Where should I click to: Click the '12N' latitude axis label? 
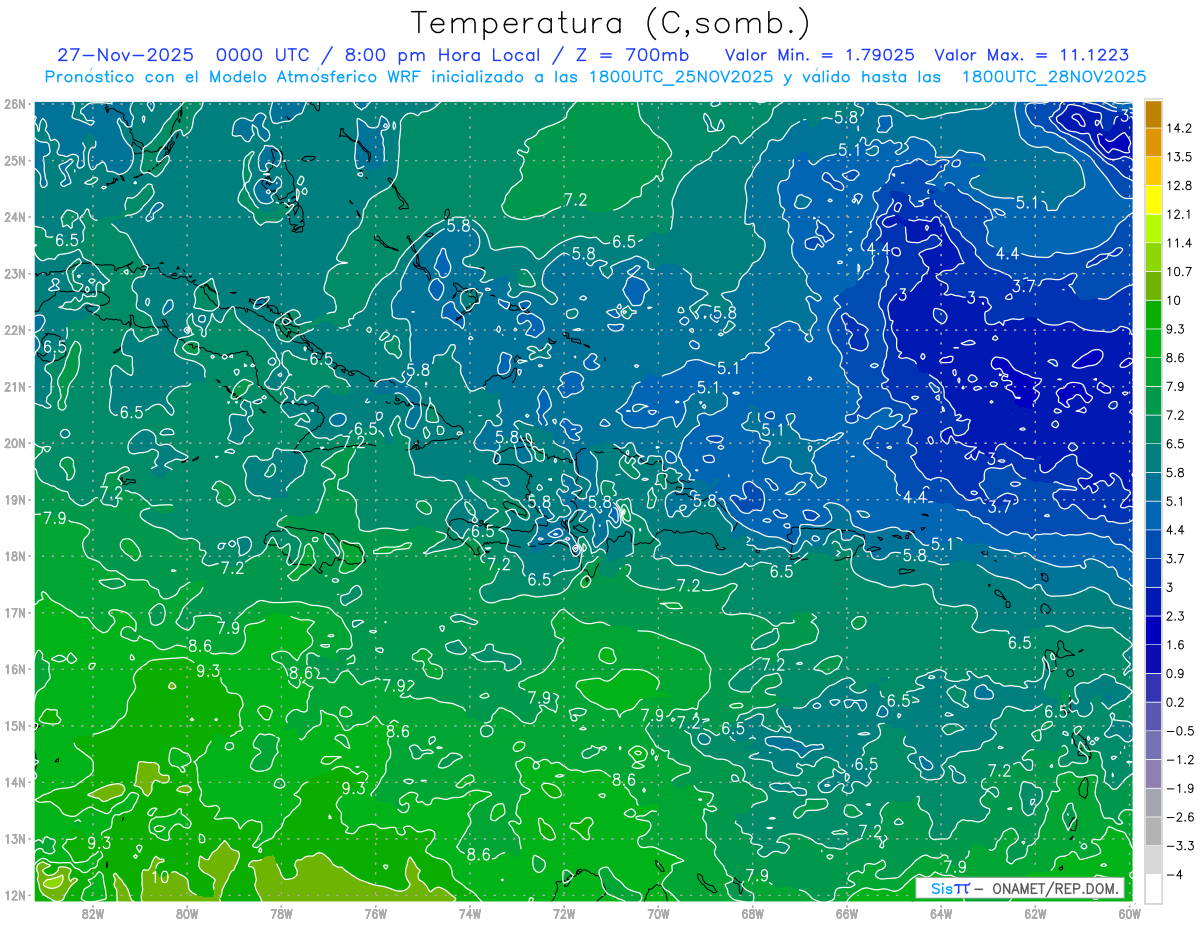(x=15, y=895)
